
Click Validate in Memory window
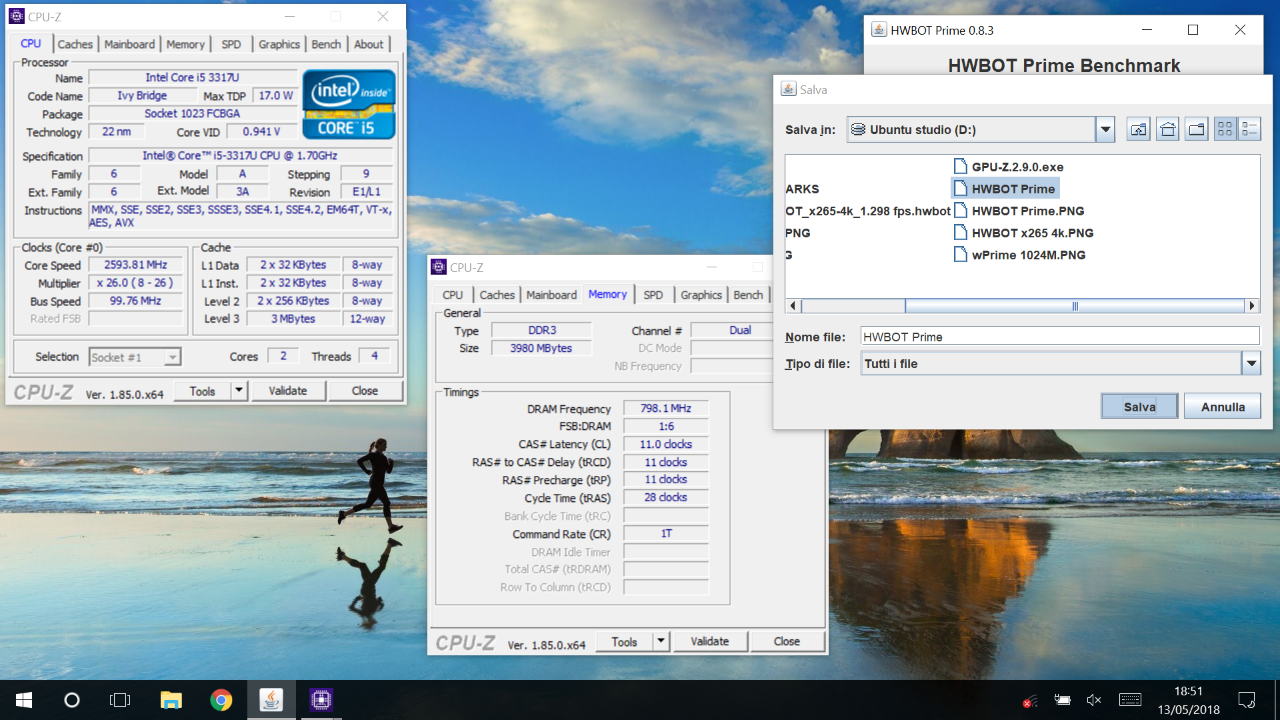[710, 642]
